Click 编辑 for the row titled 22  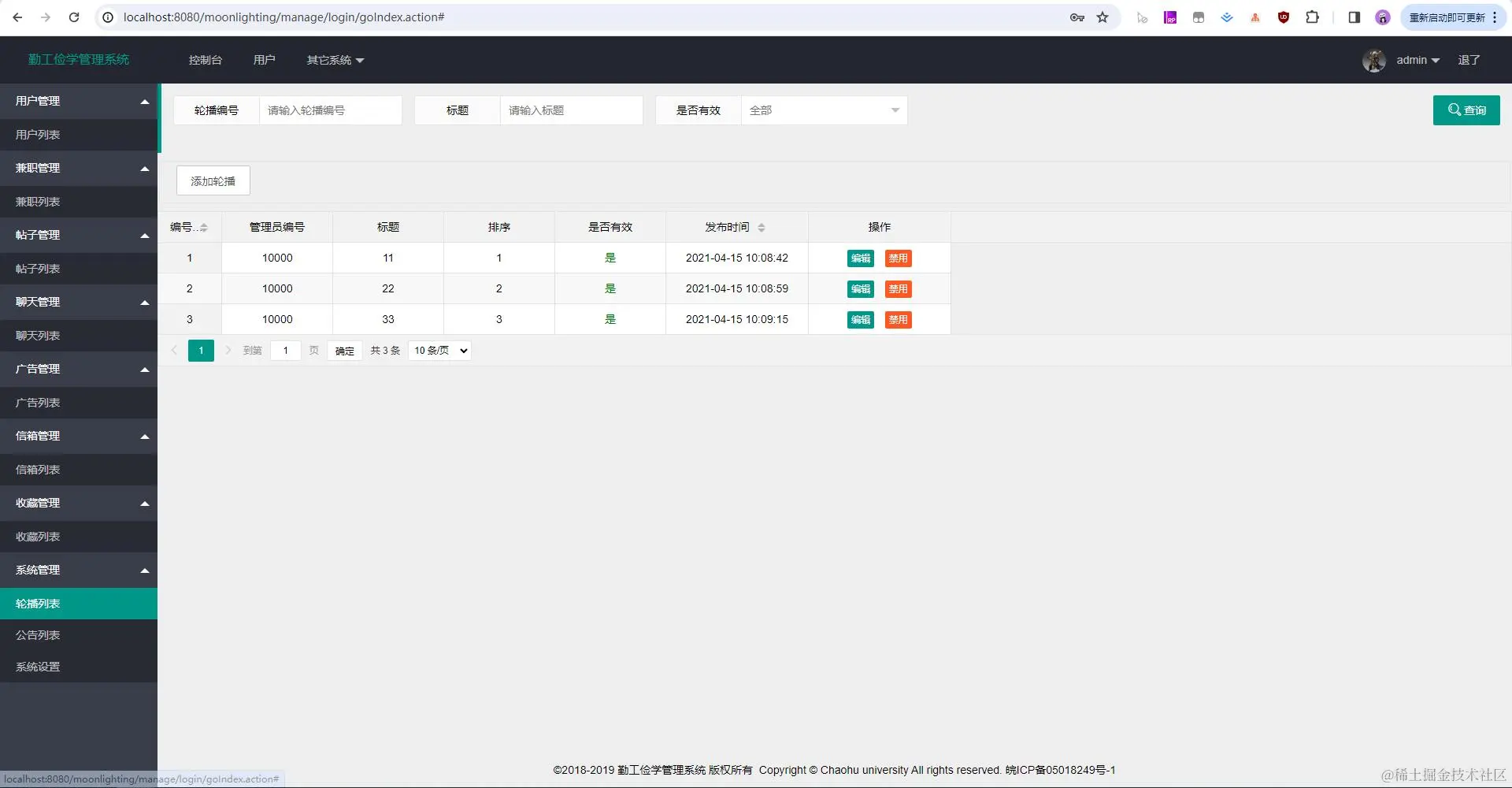[861, 289]
